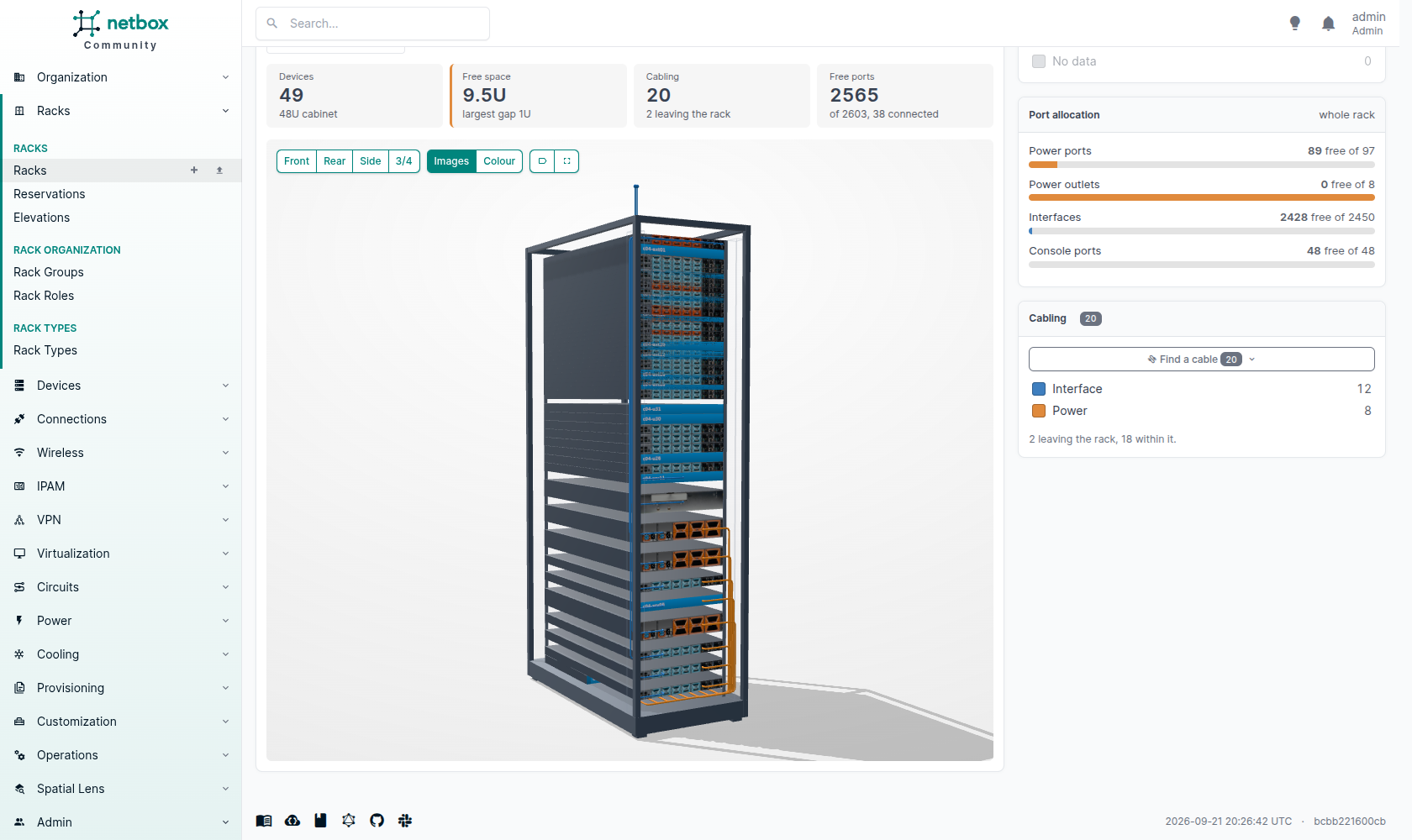Open the Find a cable dropdown
Screen dimensions: 1412x840
click(1202, 360)
